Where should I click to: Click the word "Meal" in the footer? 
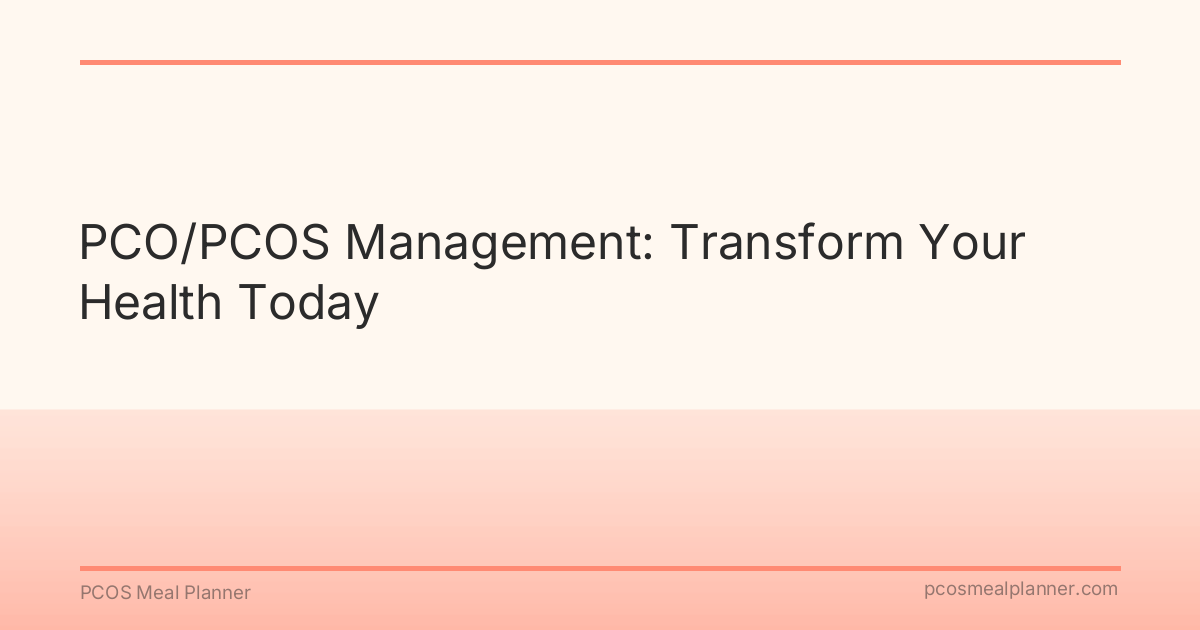(x=158, y=593)
